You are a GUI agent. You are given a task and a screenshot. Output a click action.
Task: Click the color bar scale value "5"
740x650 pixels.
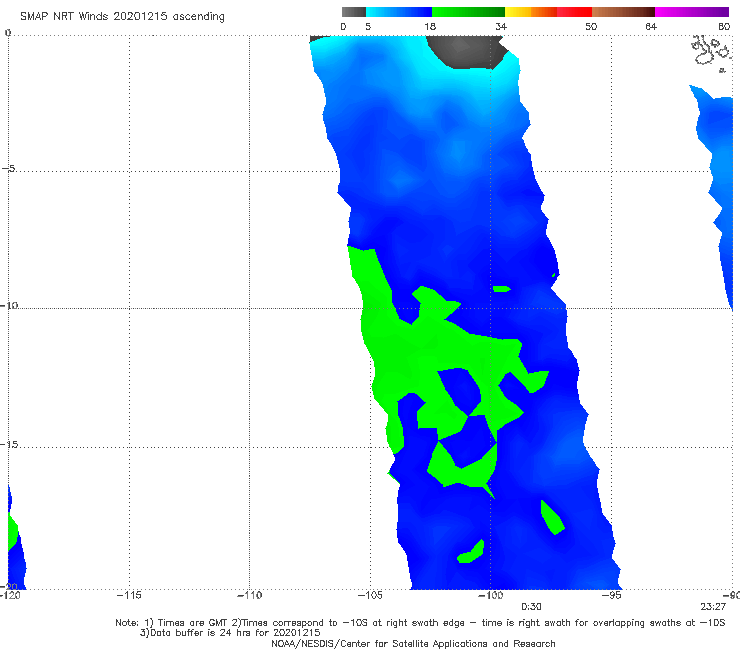click(368, 26)
